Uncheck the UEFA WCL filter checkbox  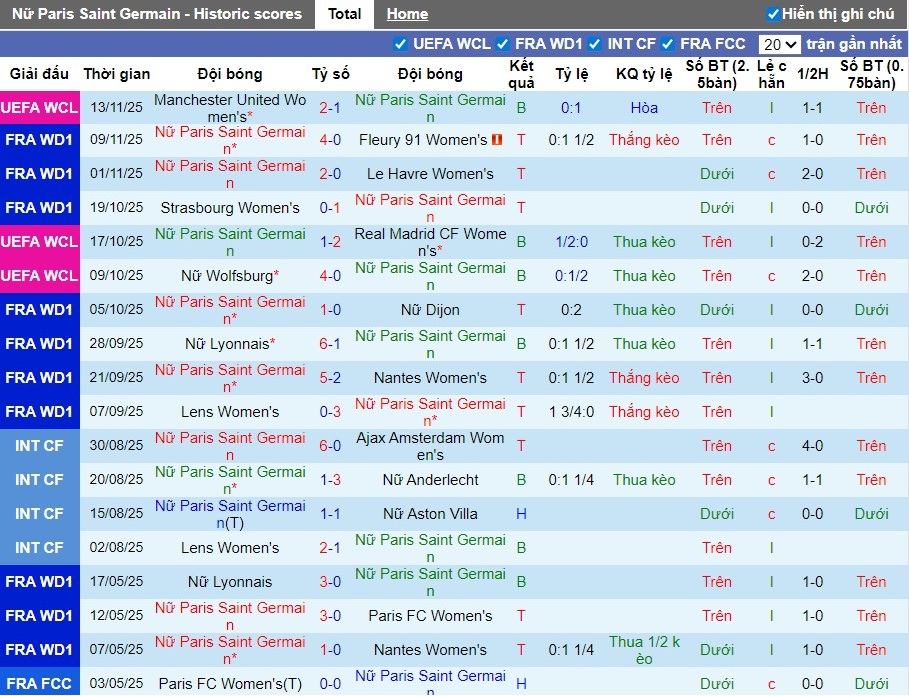[401, 44]
